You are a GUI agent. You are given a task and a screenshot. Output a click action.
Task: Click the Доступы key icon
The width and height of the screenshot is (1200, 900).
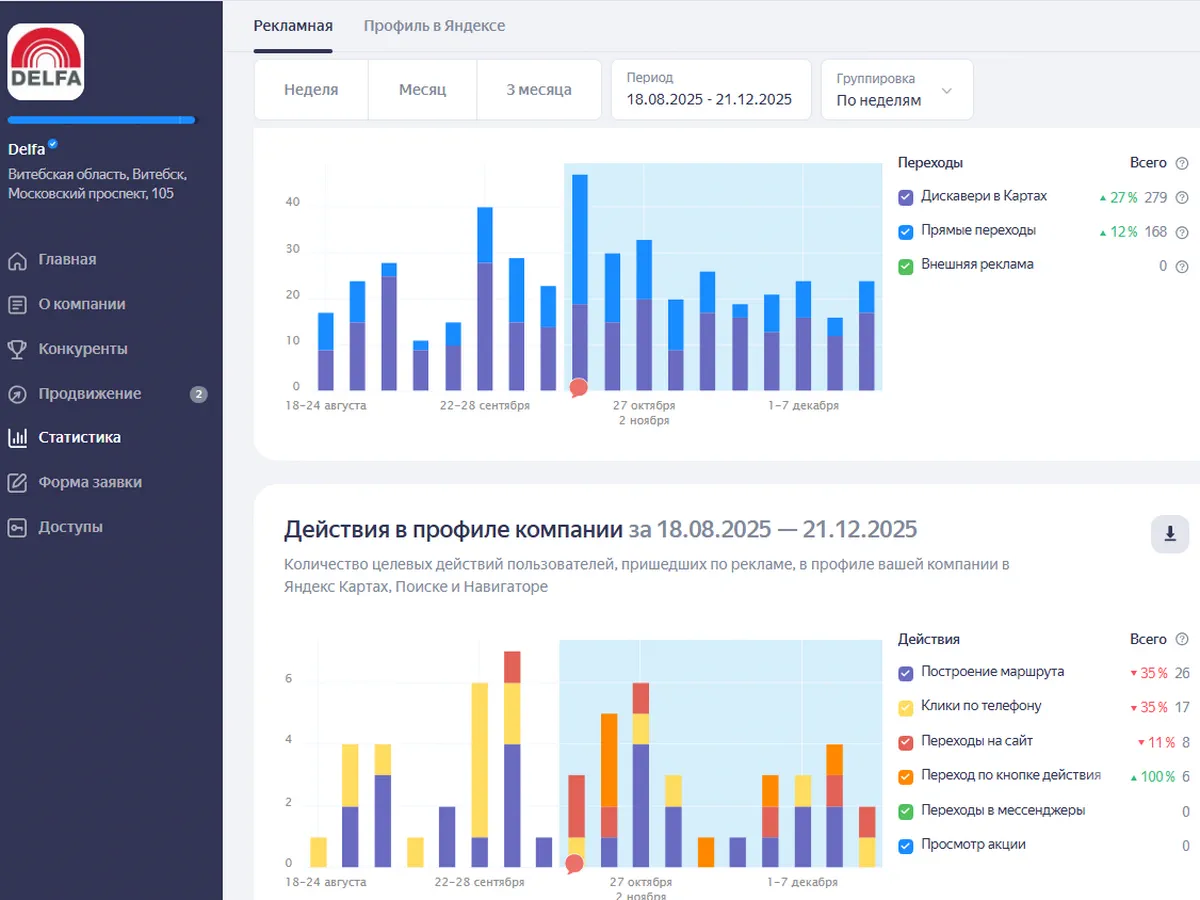[x=17, y=527]
